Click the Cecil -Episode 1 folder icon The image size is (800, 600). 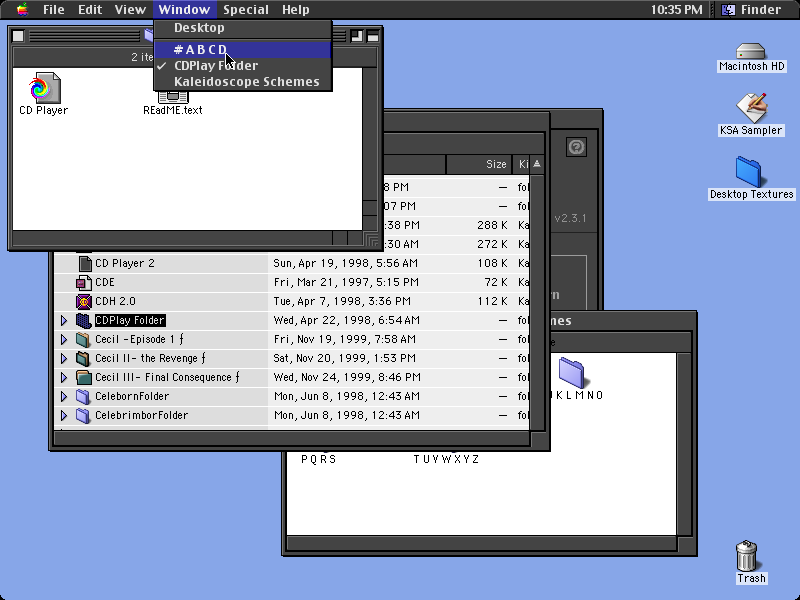coord(84,339)
